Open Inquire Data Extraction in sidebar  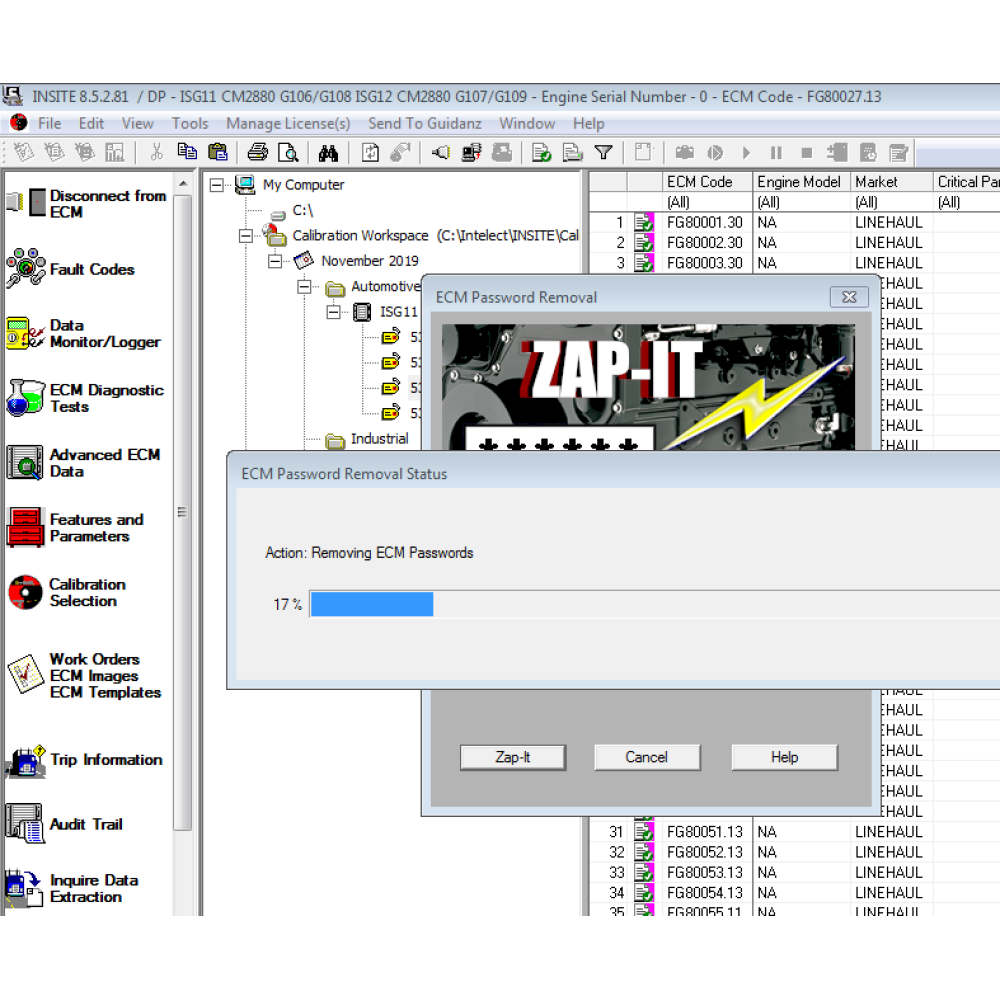coord(72,888)
